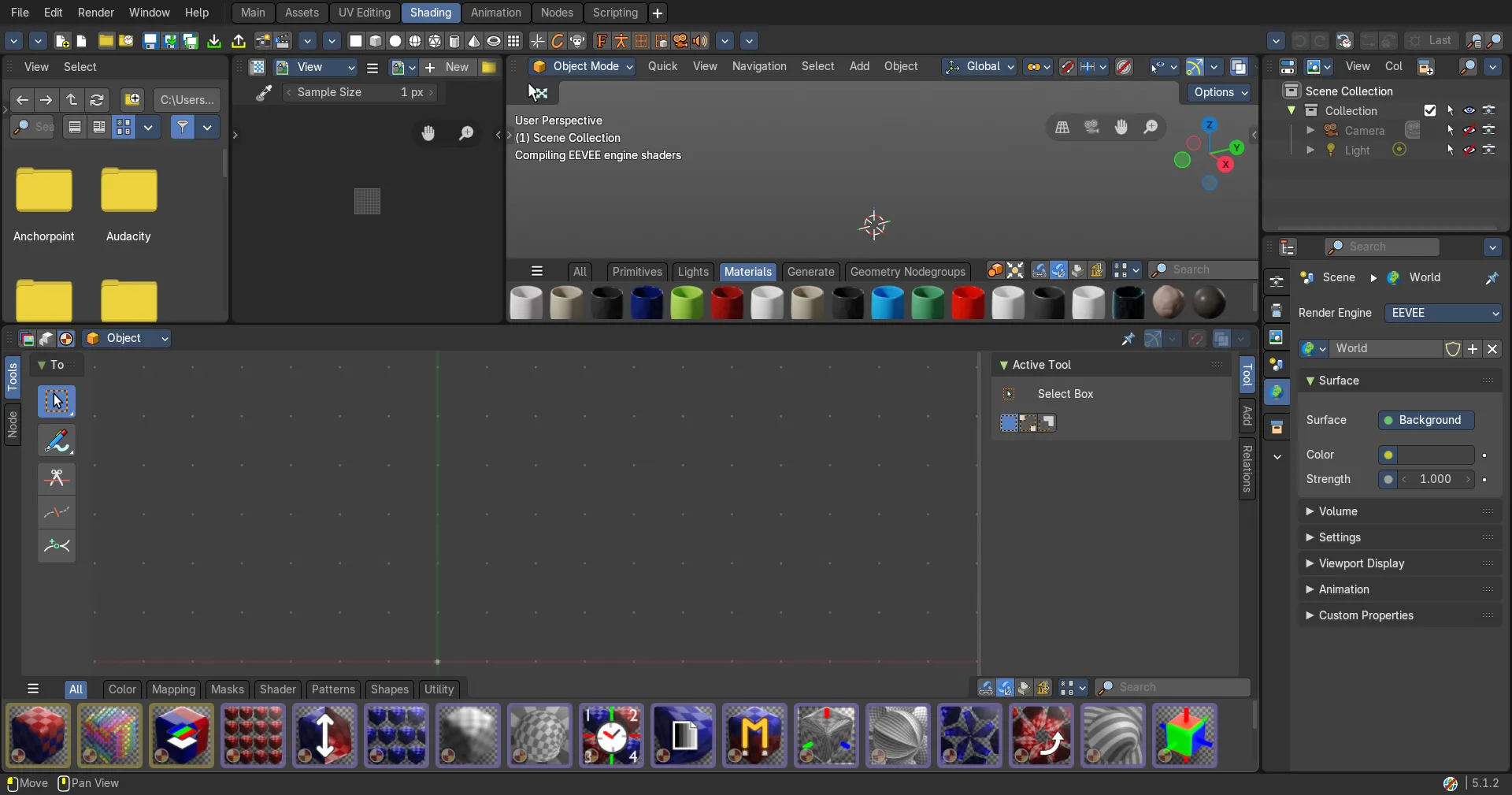
Task: Refresh the file browser list
Action: (97, 99)
